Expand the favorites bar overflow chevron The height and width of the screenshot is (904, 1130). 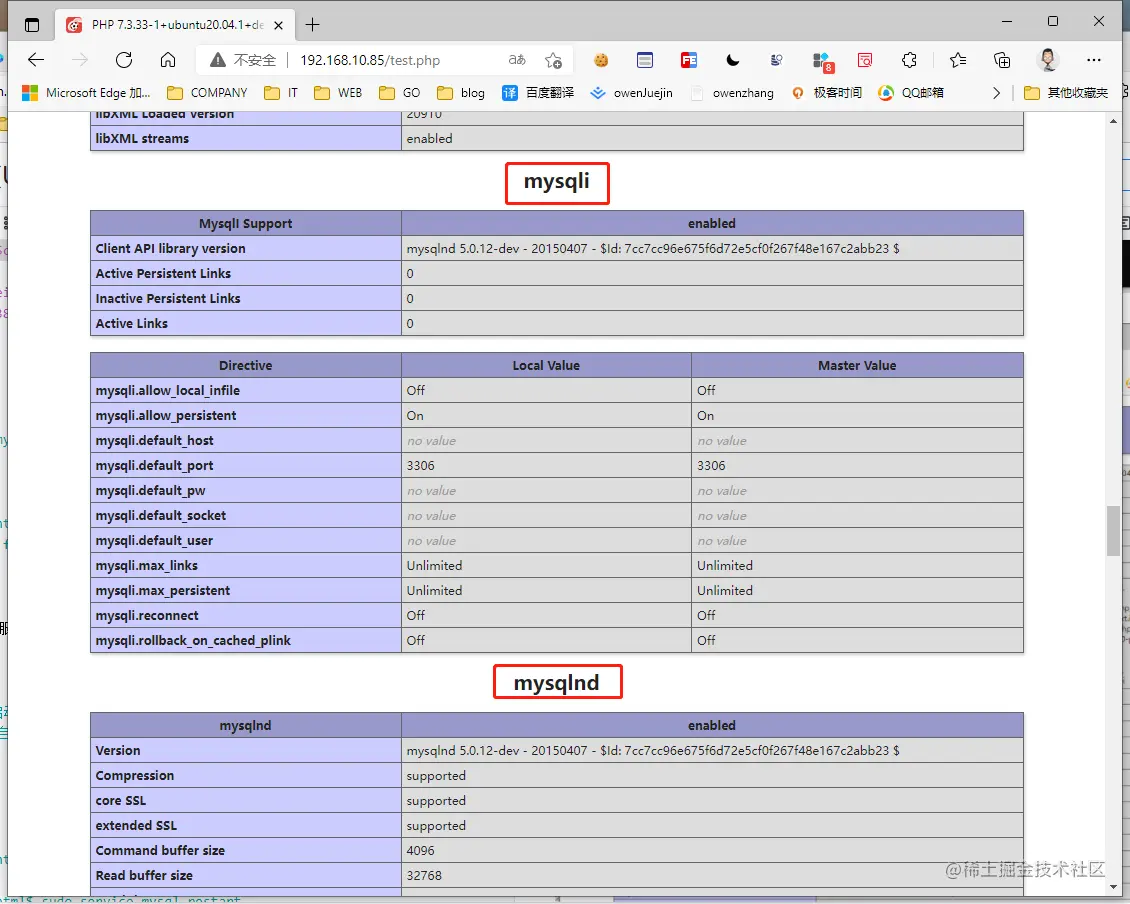pyautogui.click(x=996, y=93)
